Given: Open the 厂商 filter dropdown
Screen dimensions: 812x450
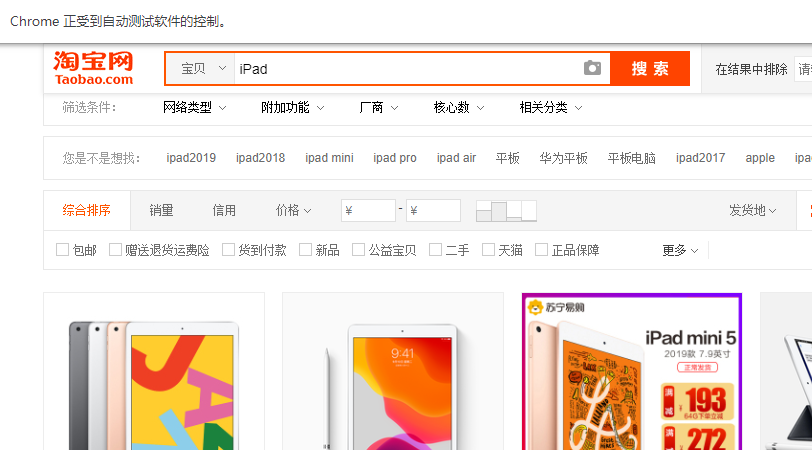Looking at the screenshot, I should pos(379,108).
